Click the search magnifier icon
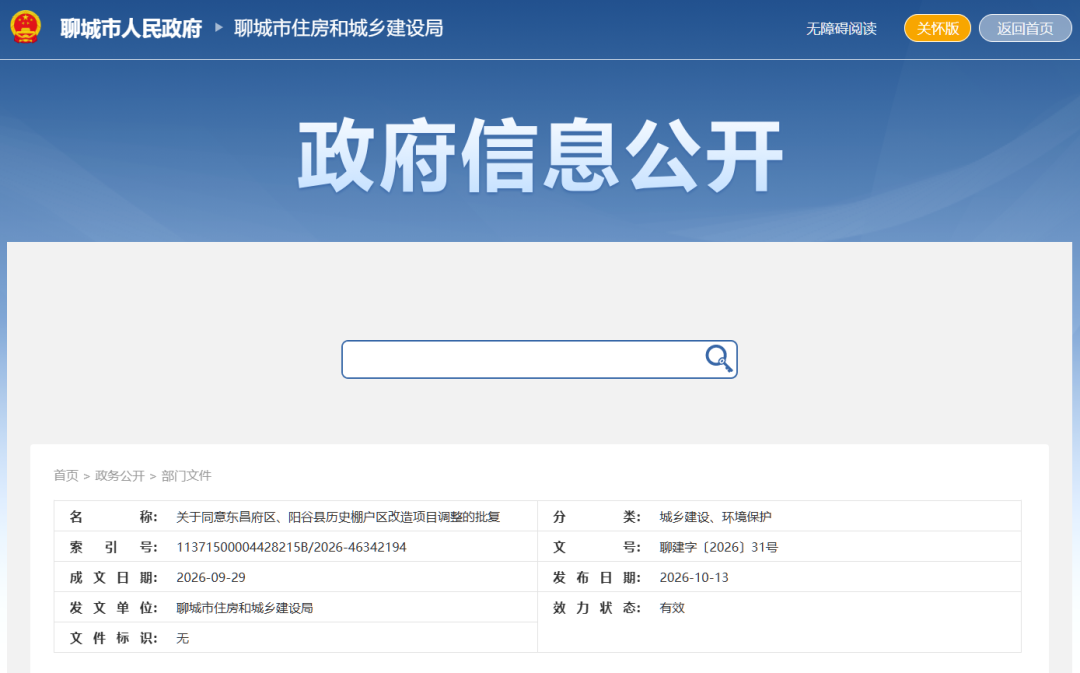 tap(718, 359)
